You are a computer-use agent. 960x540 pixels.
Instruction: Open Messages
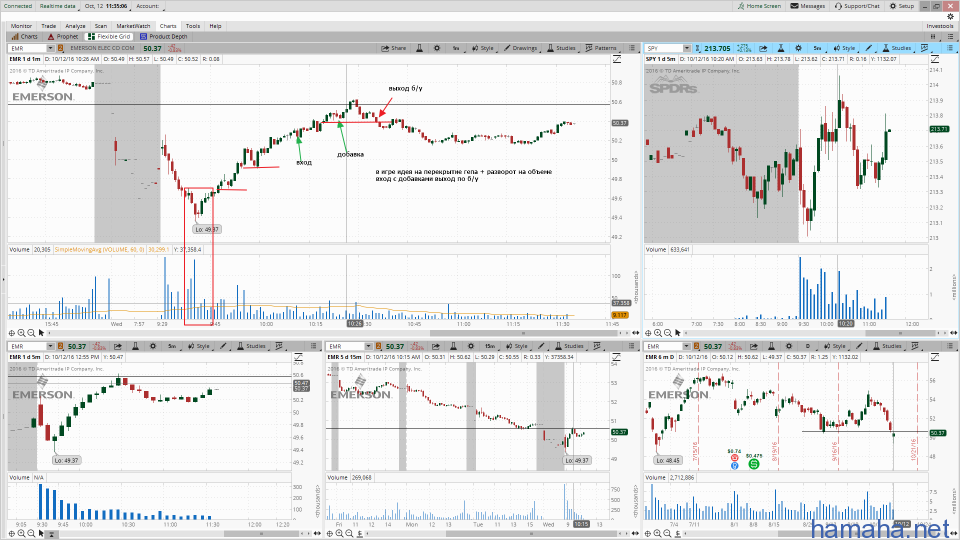point(808,6)
